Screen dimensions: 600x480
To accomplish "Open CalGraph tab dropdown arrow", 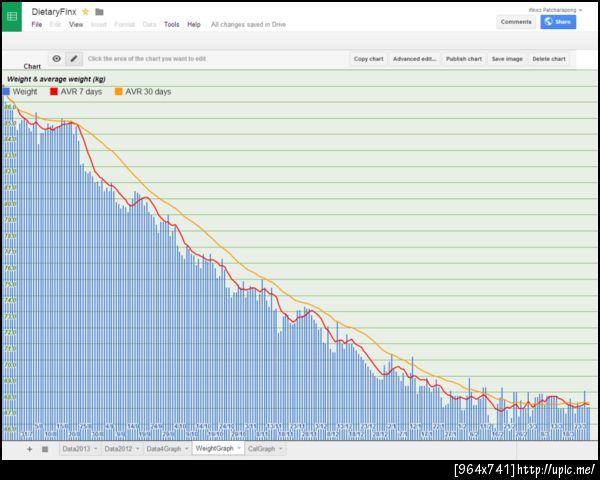I will pos(280,449).
